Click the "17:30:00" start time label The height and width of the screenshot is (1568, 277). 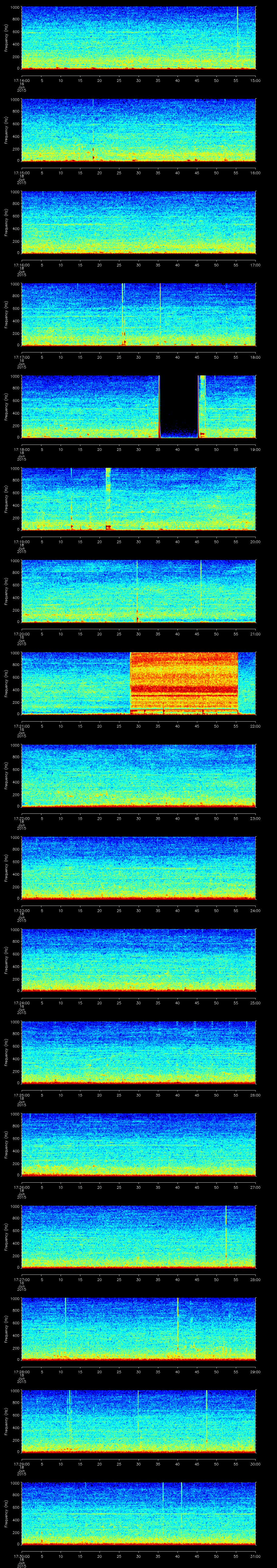(x=21, y=1556)
